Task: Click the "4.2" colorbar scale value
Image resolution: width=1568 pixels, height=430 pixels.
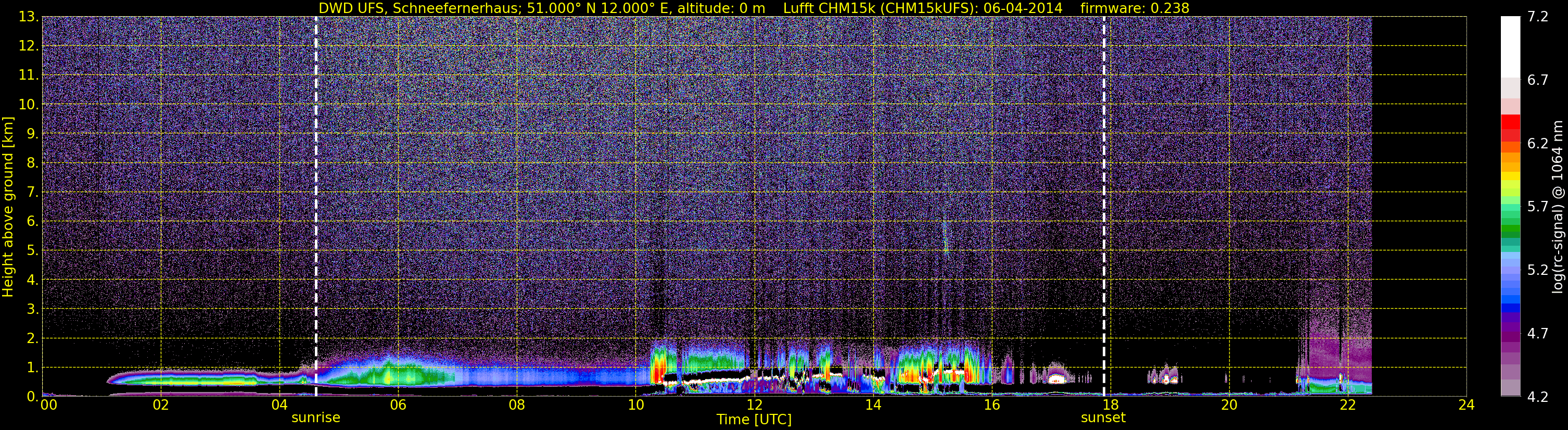Action: [1538, 397]
